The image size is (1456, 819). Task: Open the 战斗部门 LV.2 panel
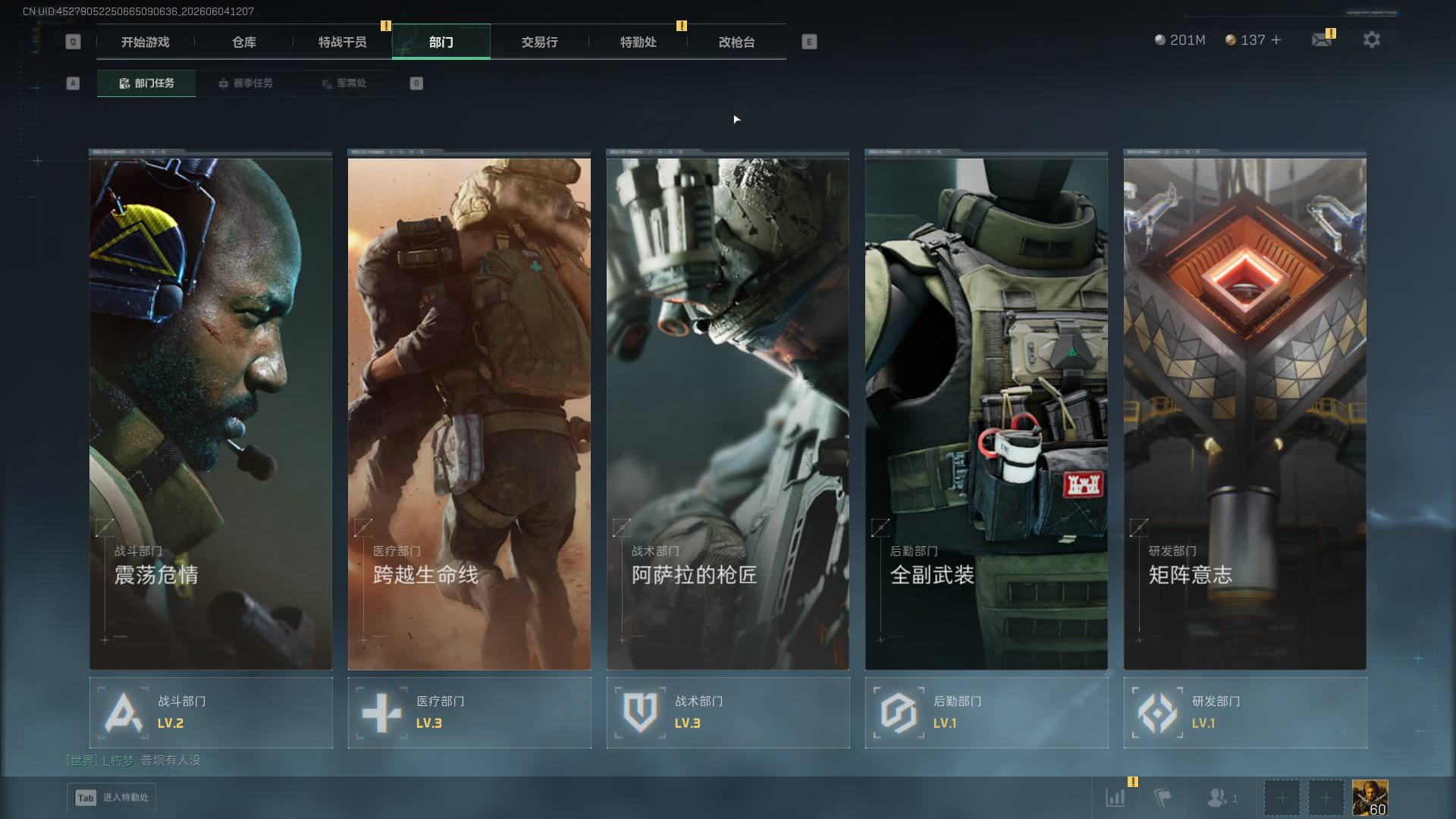(211, 713)
